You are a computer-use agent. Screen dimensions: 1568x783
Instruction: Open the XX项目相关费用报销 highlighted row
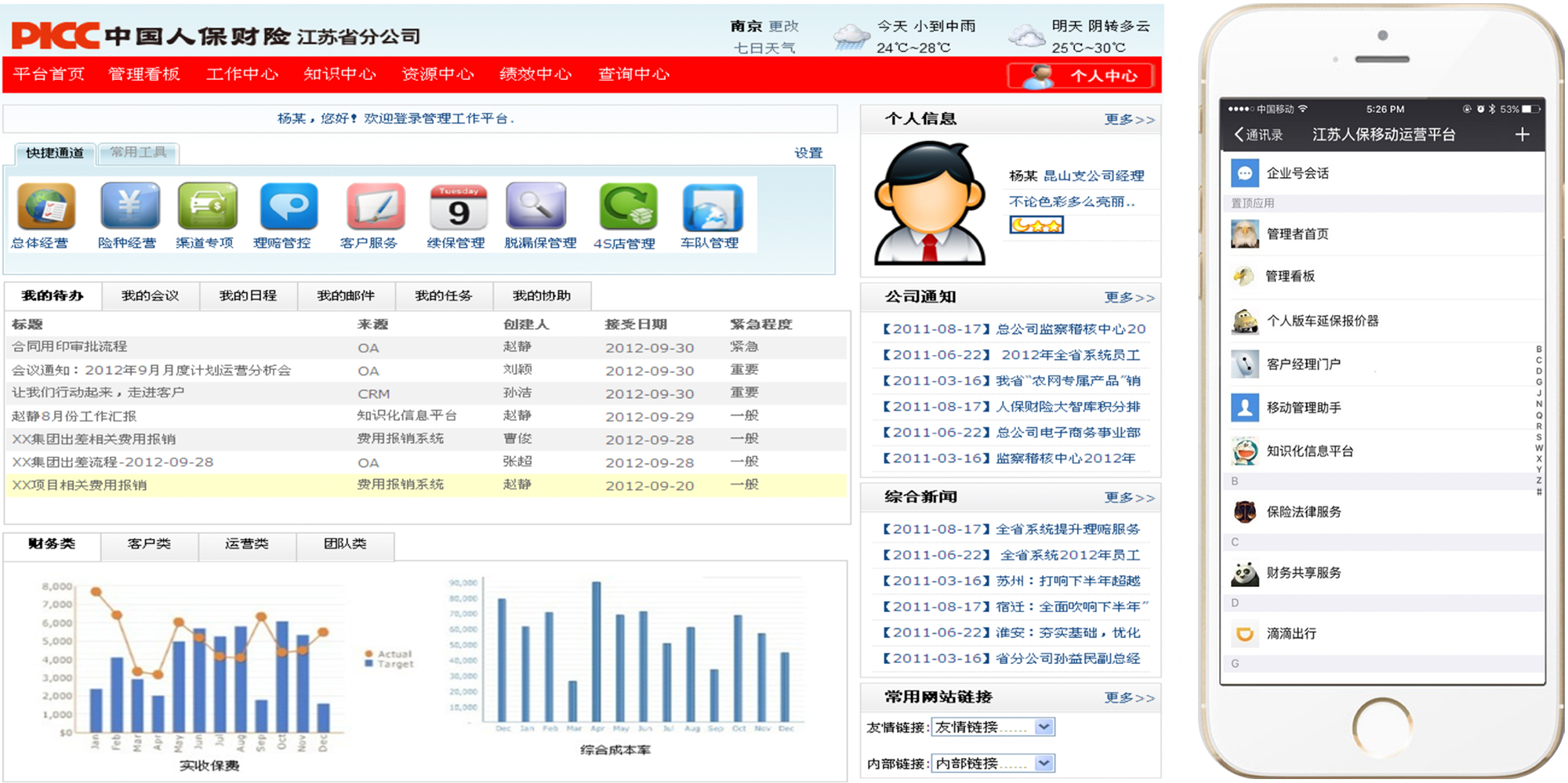click(426, 485)
